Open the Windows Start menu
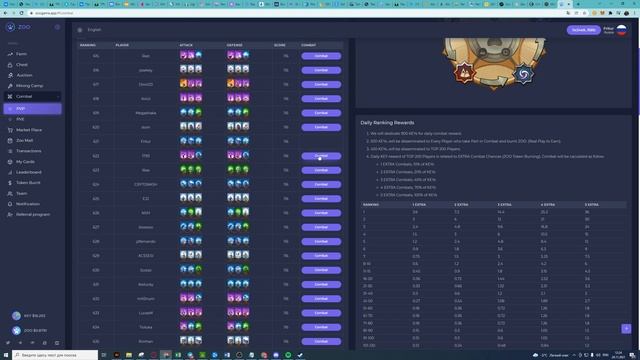 tap(6, 355)
